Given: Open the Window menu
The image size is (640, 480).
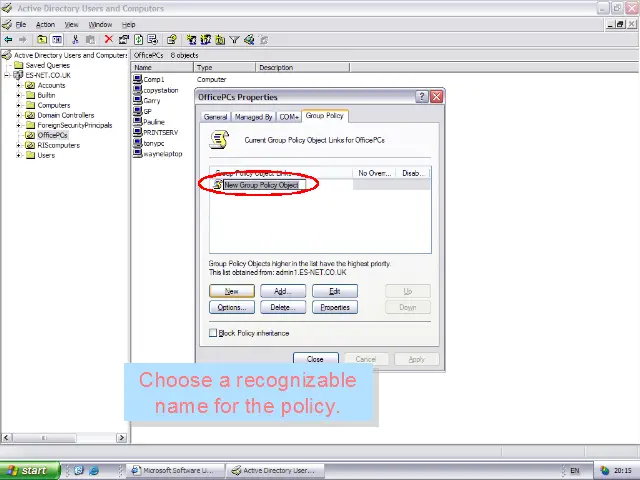Looking at the screenshot, I should [100, 24].
